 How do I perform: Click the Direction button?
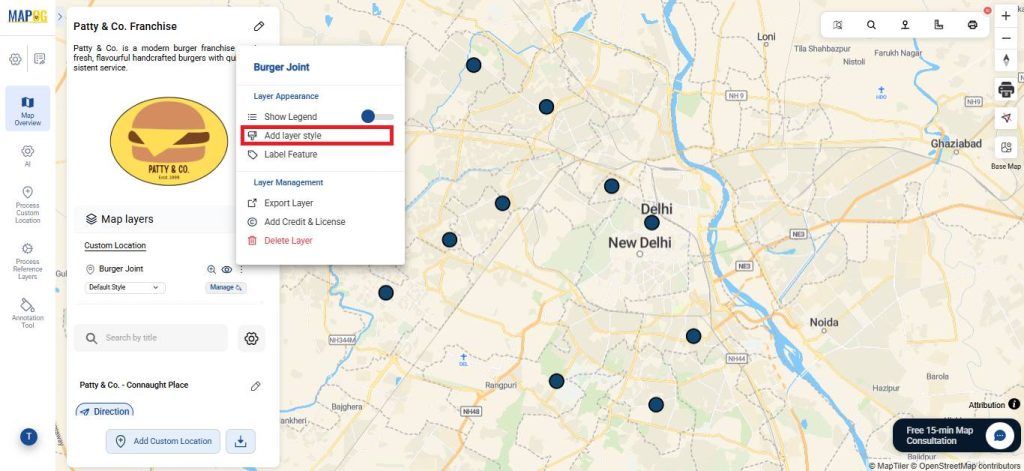[105, 411]
